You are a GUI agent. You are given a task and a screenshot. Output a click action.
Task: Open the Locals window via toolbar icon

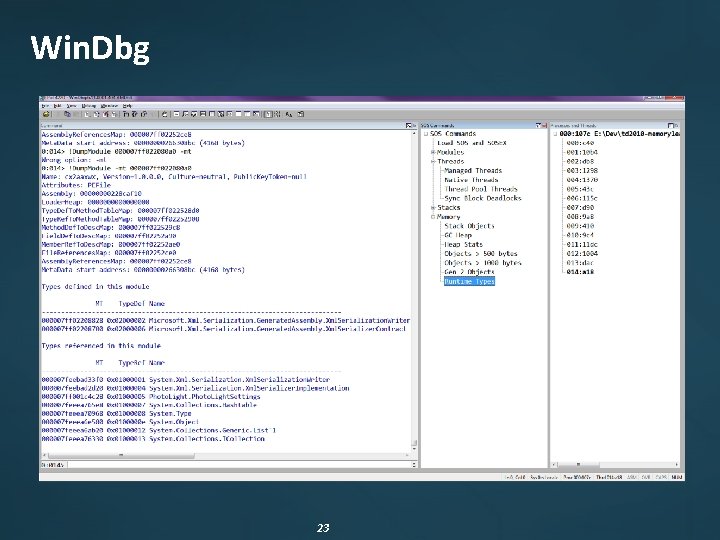[194, 114]
